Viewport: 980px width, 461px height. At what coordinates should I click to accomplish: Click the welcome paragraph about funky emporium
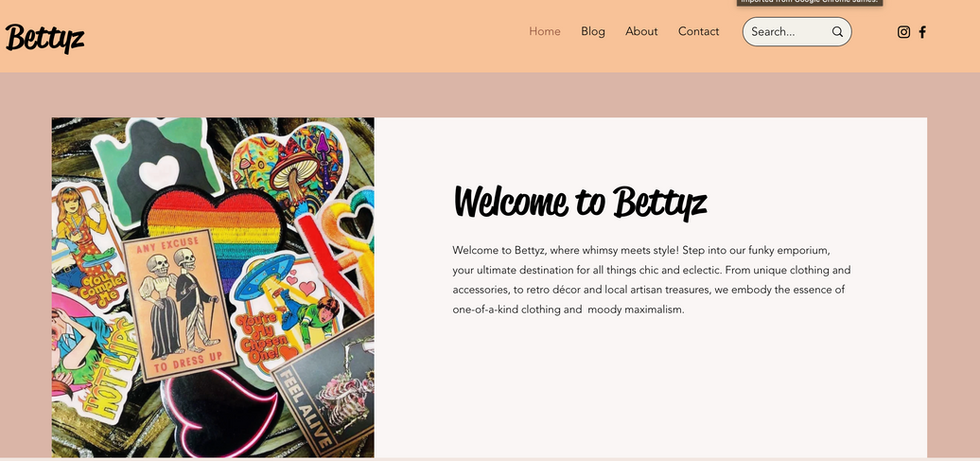pyautogui.click(x=651, y=280)
